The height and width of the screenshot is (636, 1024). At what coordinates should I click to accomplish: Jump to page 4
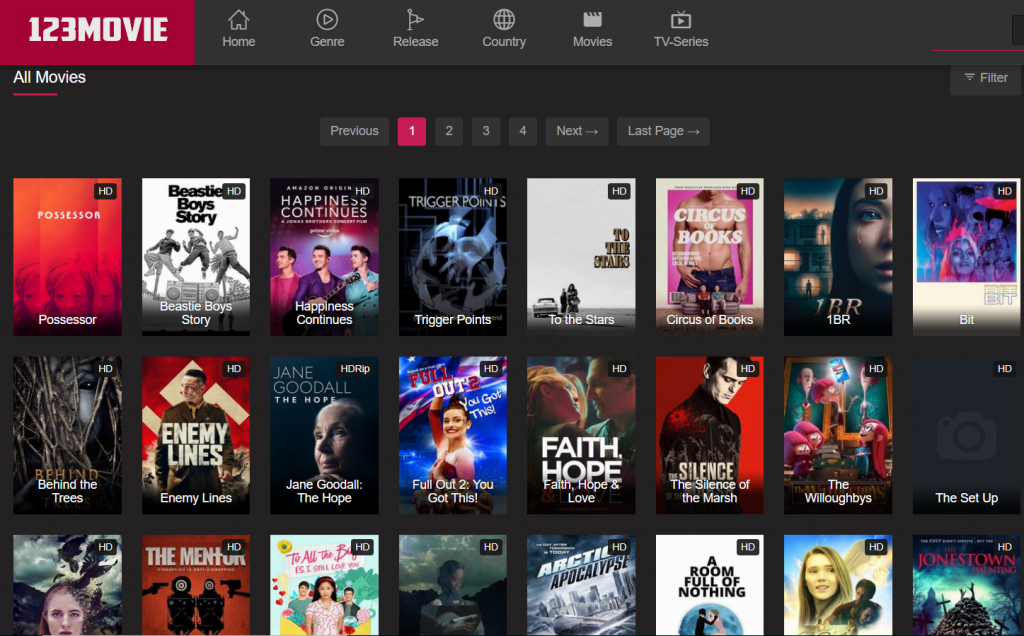pyautogui.click(x=522, y=131)
